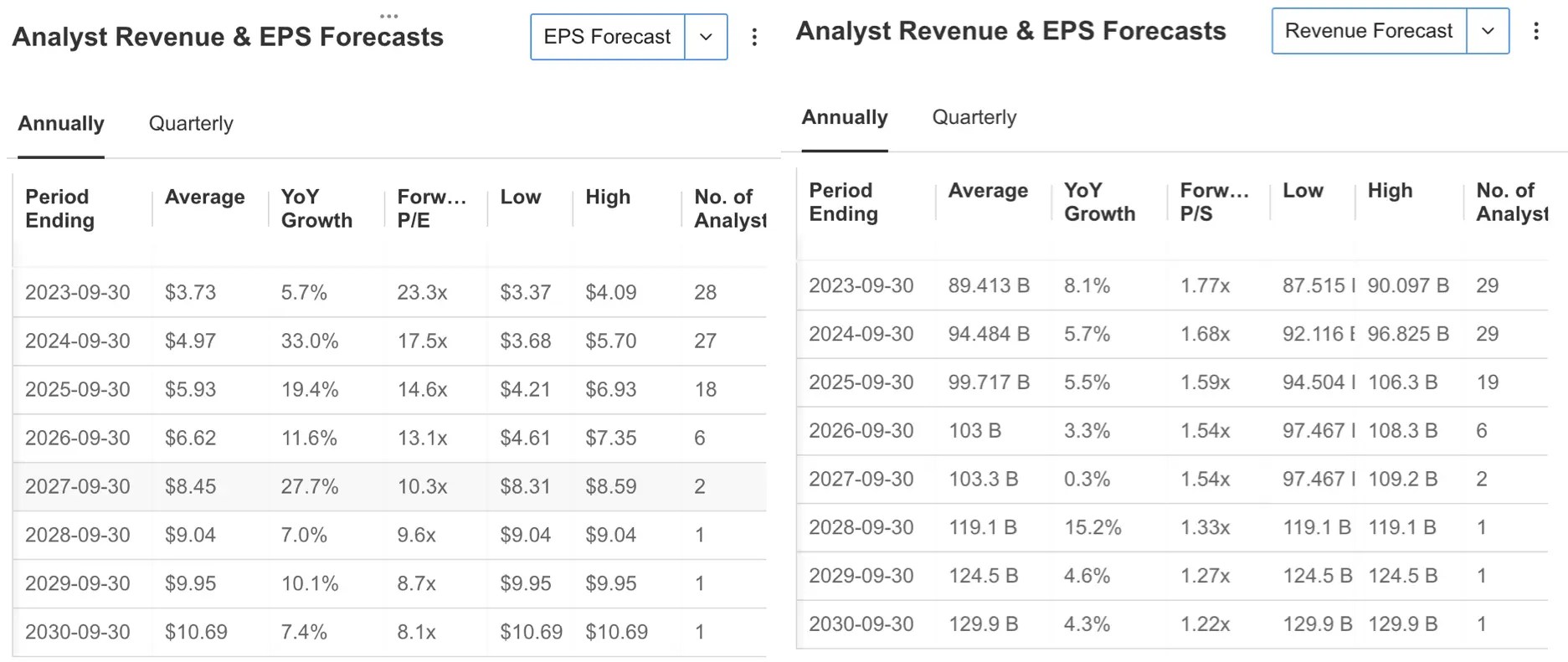Viewport: 1568px width, 662px height.
Task: Click High column header in EPS table
Action: [x=608, y=197]
